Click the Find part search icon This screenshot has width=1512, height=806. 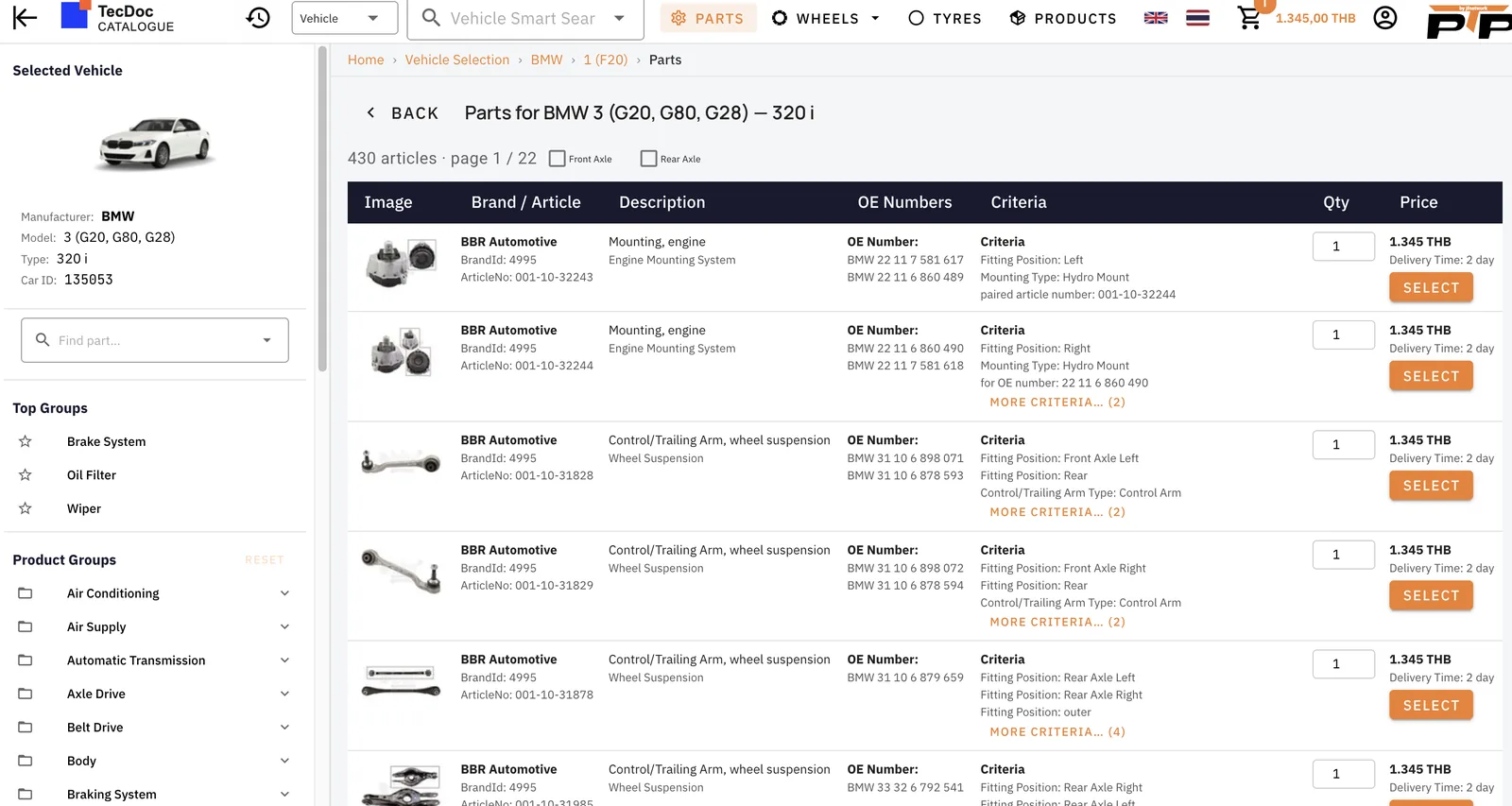43,339
